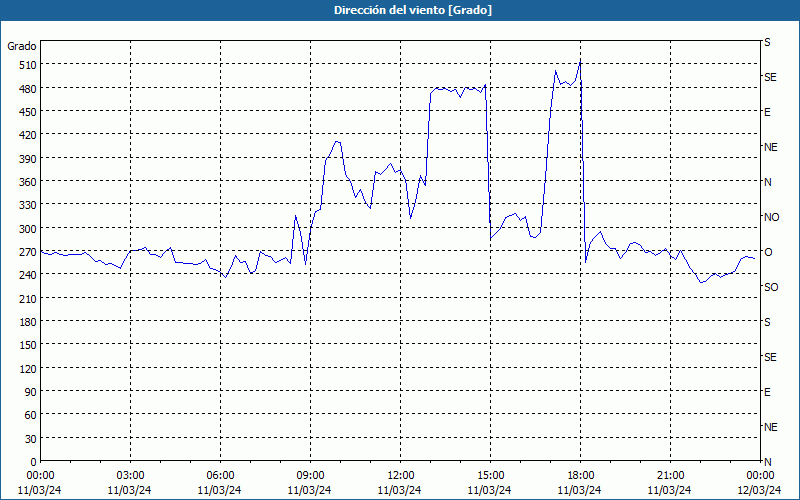Viewport: 800px width, 500px height.
Task: Click the 'N' compass label at 360 level
Action: pyautogui.click(x=767, y=182)
